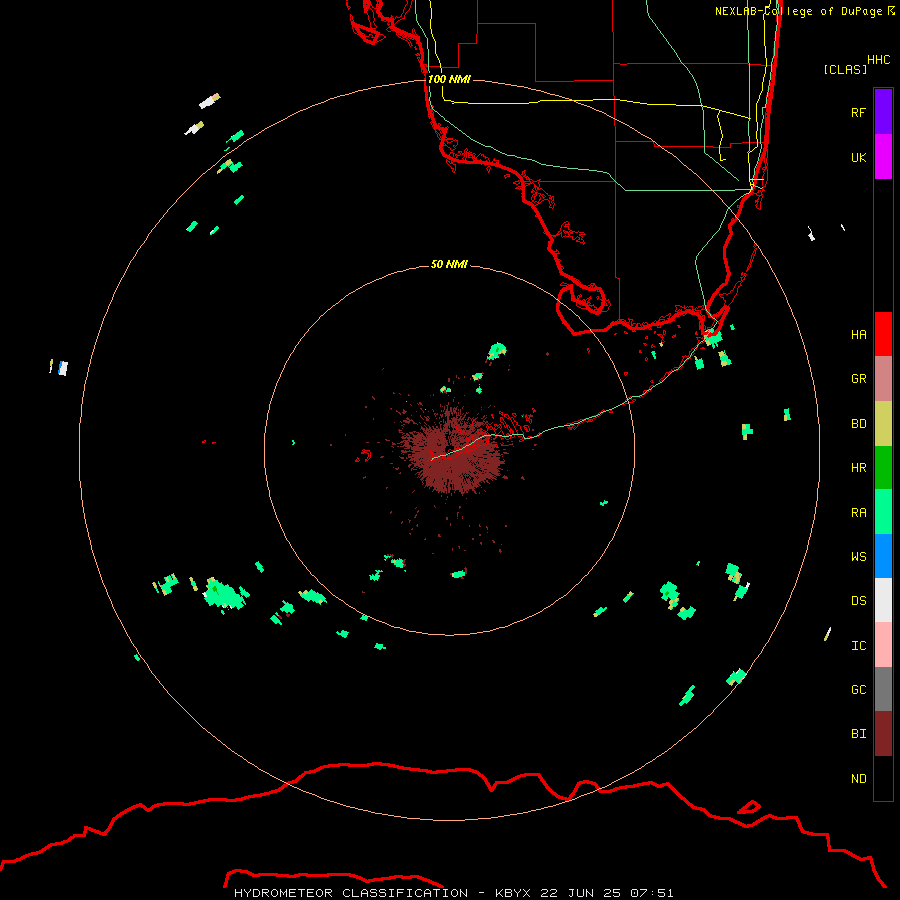Viewport: 900px width, 900px height.
Task: Select the GR pink legend swatch
Action: coord(883,379)
